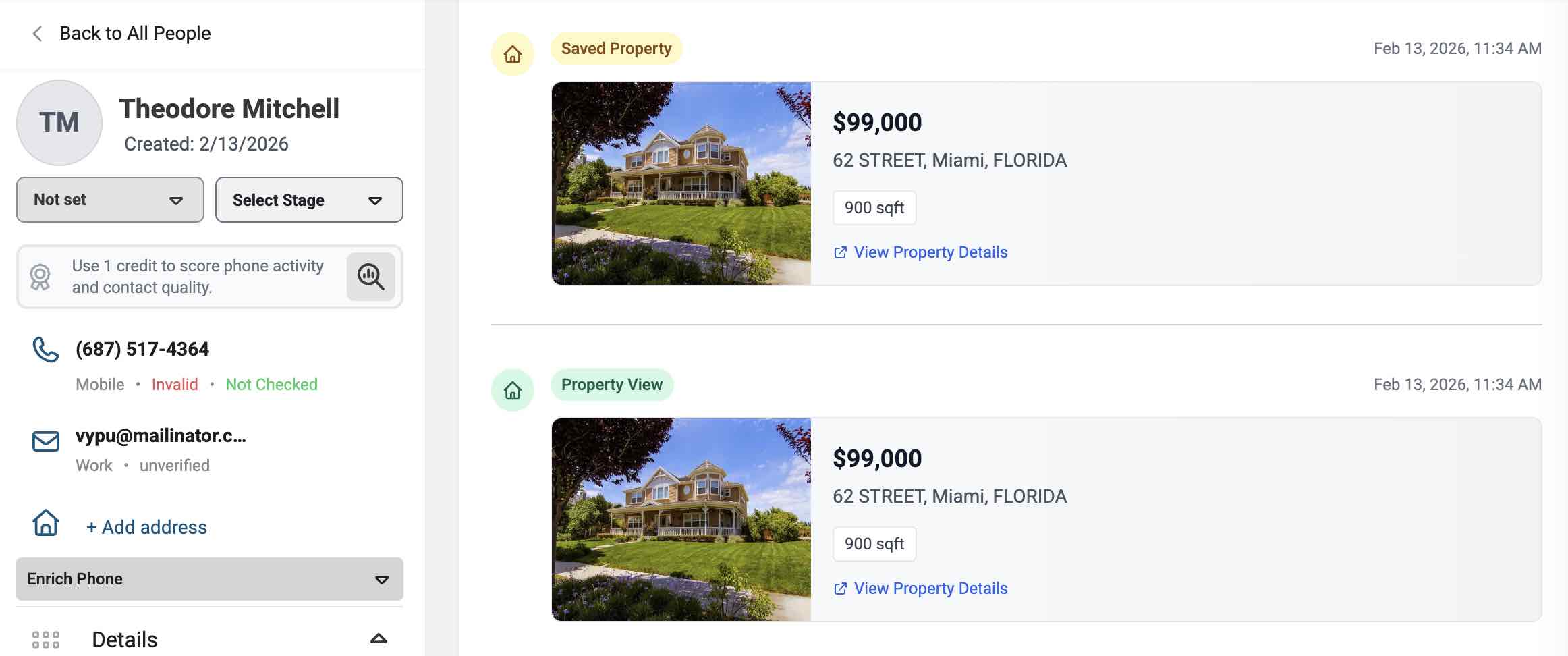Collapse the Details section chevron
This screenshot has height=656, width=1568.
[379, 638]
